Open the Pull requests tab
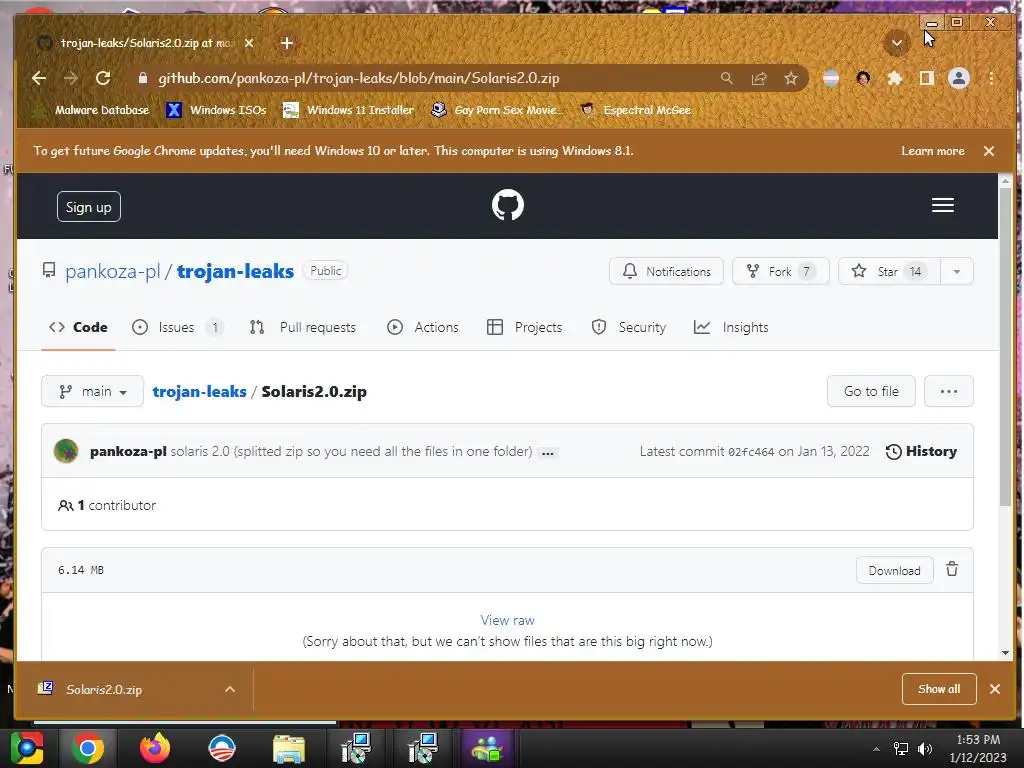1024x768 pixels. (302, 327)
